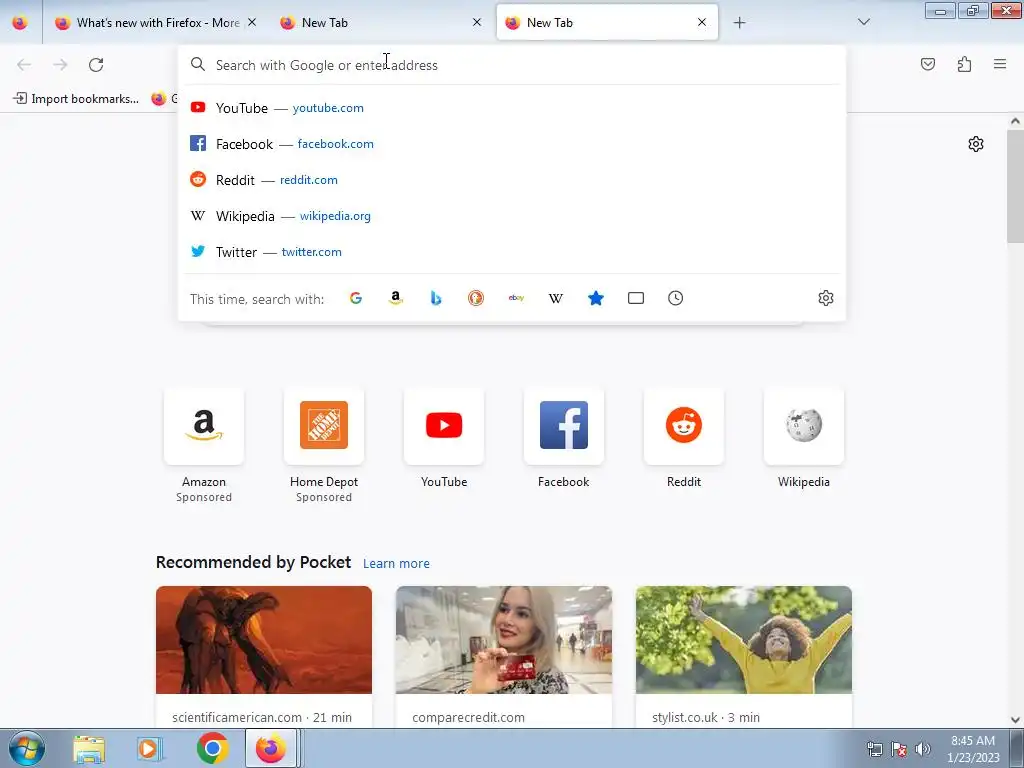Open scientificamerican.com Pocket story image

coord(264,640)
